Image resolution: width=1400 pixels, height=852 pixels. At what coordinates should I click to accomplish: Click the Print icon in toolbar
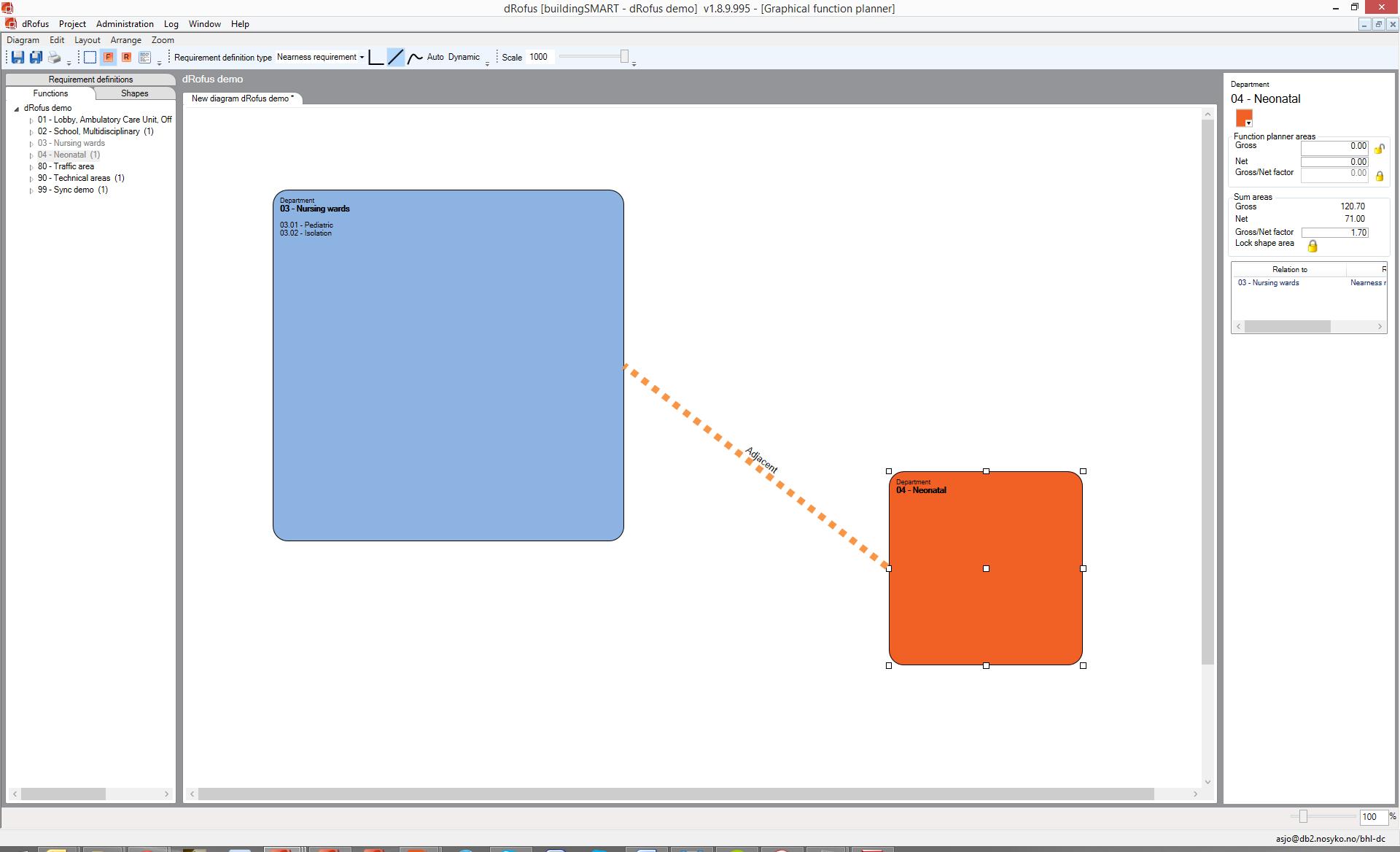[55, 57]
